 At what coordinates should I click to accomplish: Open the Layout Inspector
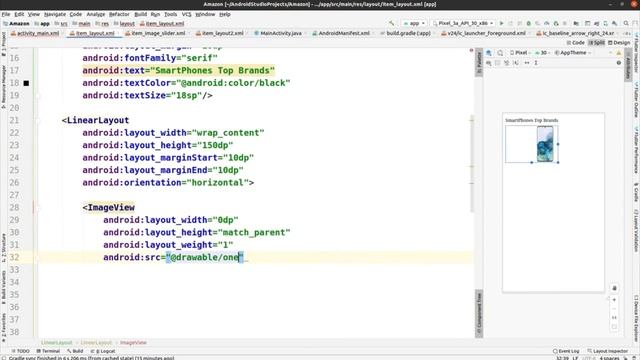[x=607, y=351]
